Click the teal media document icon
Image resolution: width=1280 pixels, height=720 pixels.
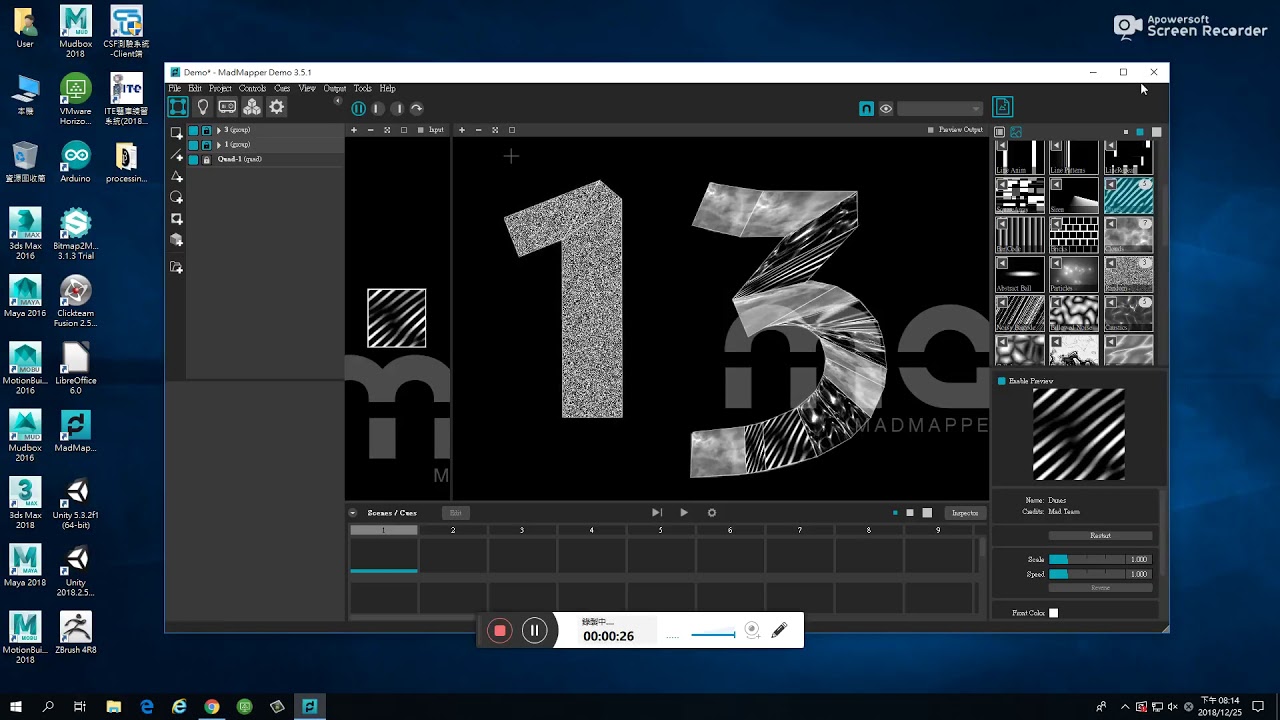click(1003, 107)
